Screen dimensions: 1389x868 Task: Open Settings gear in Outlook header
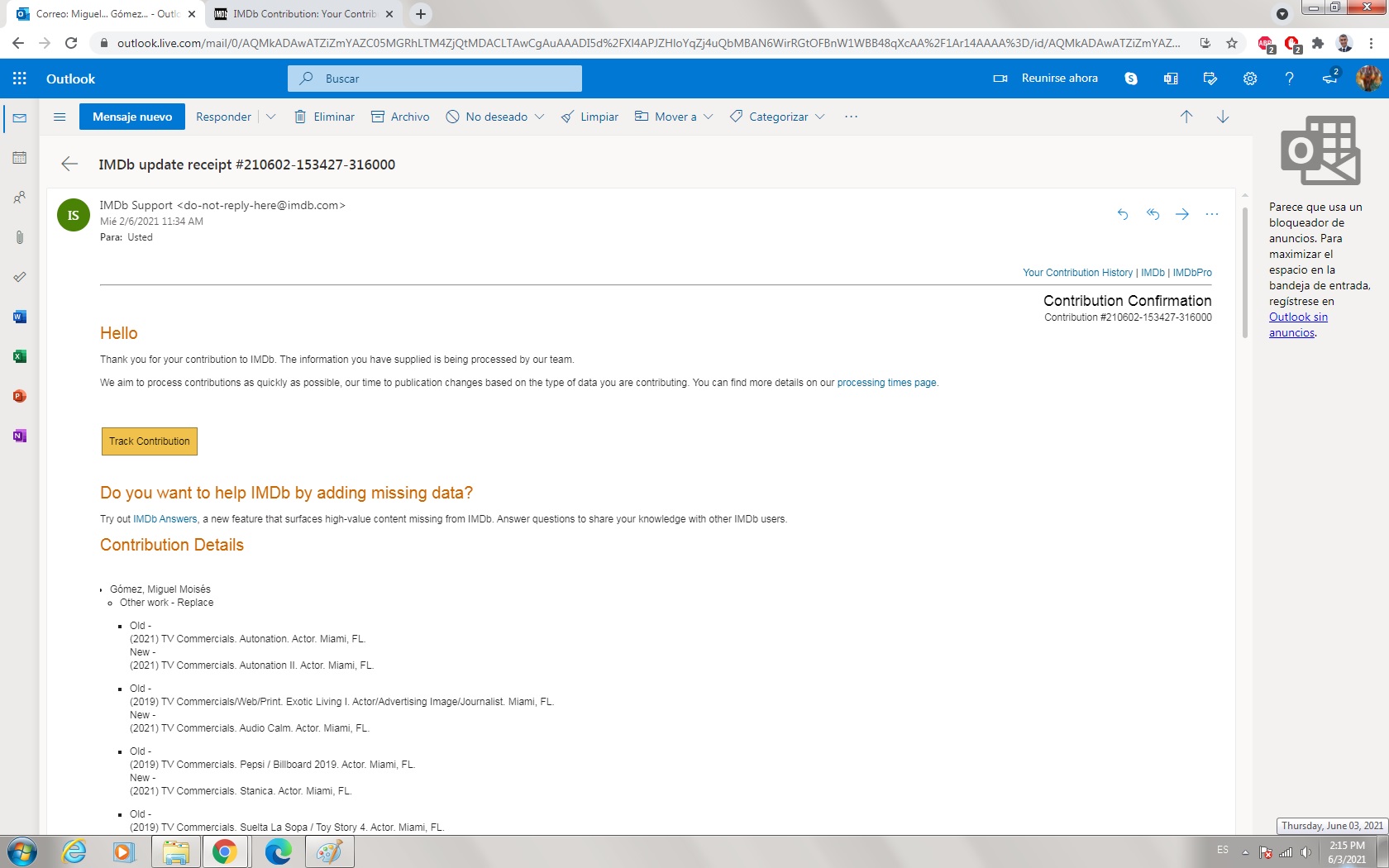pyautogui.click(x=1249, y=79)
